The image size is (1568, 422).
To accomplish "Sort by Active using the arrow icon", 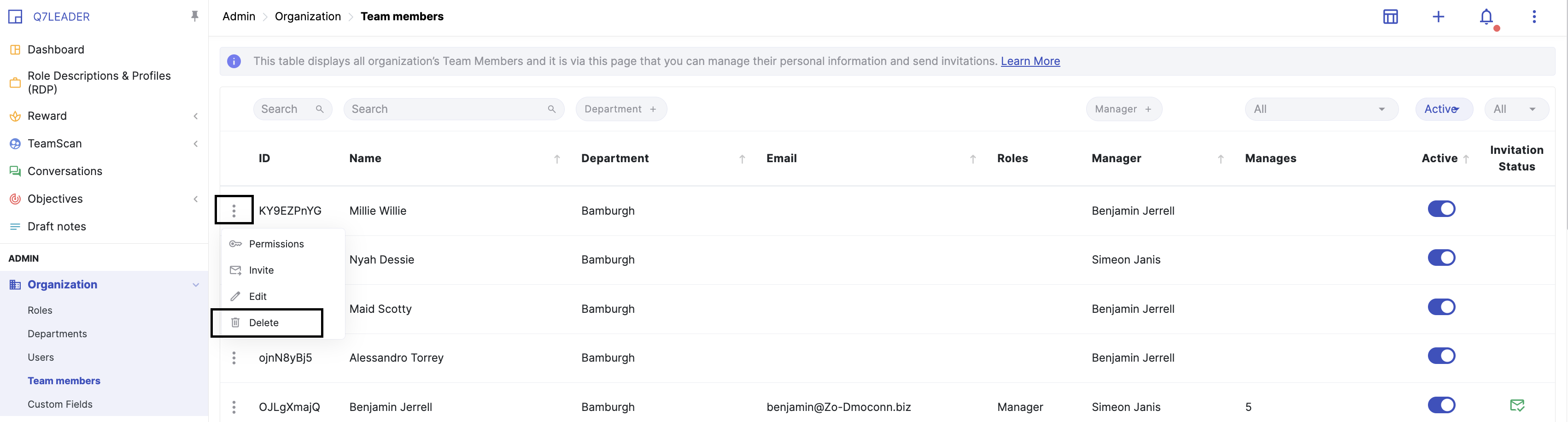I will pos(1466,159).
